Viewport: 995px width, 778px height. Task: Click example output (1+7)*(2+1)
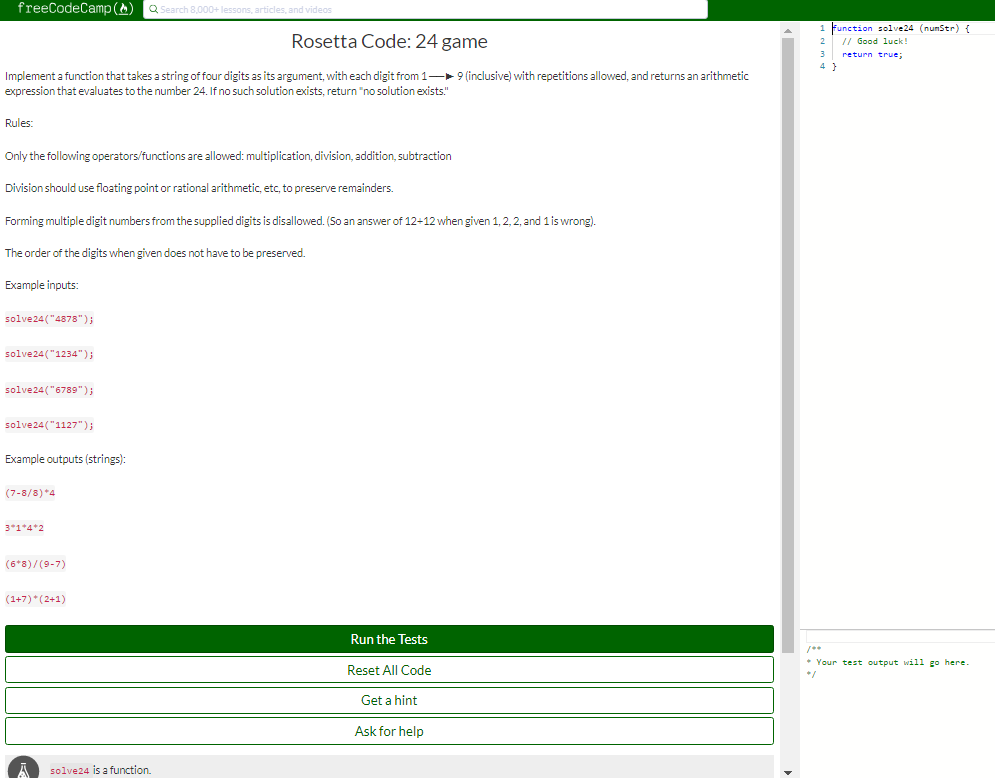36,599
